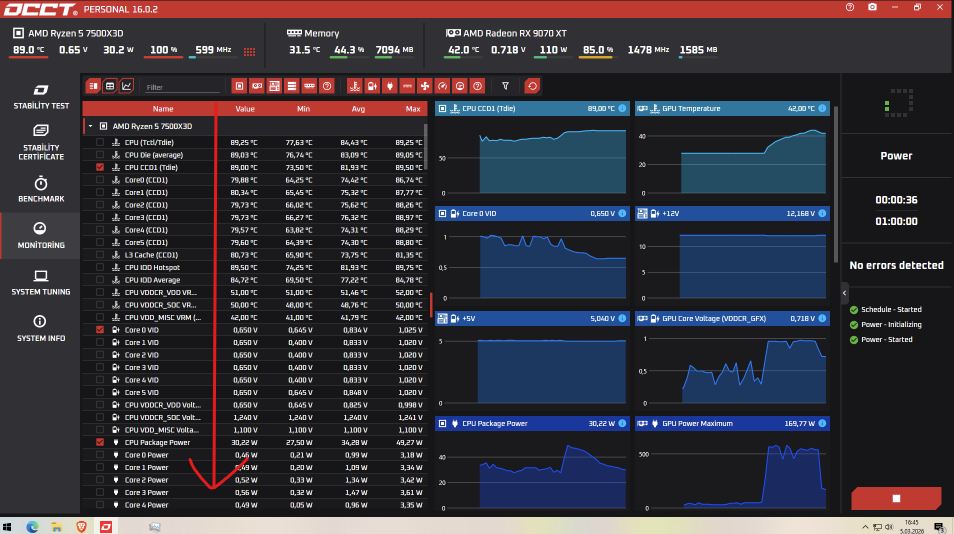Open the Stability Certificate section
954x534 pixels.
click(41, 142)
